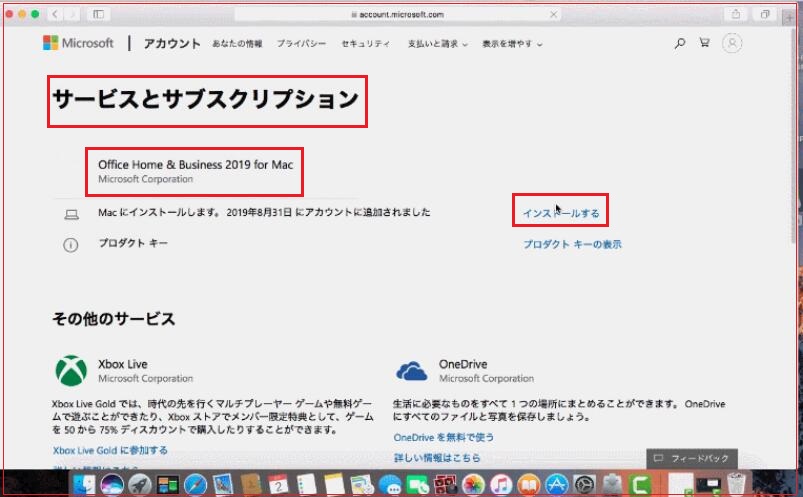Open iBooks from the dock
Viewport: 803px width, 497px height.
click(529, 484)
